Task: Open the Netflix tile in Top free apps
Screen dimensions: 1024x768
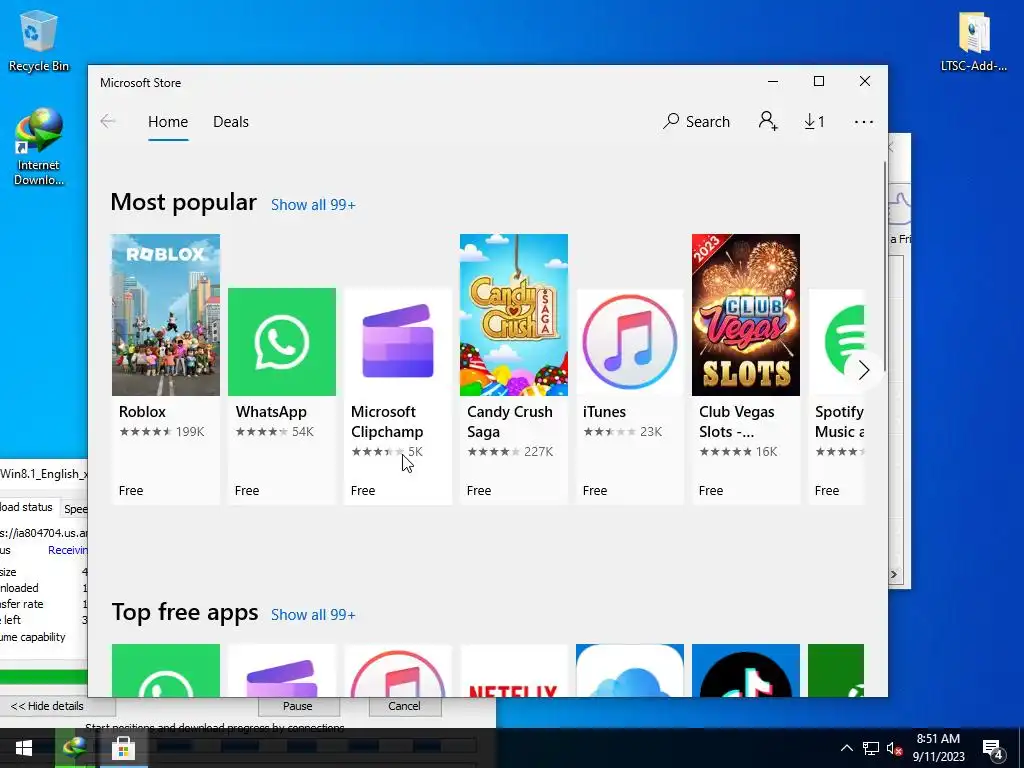Action: (x=514, y=671)
